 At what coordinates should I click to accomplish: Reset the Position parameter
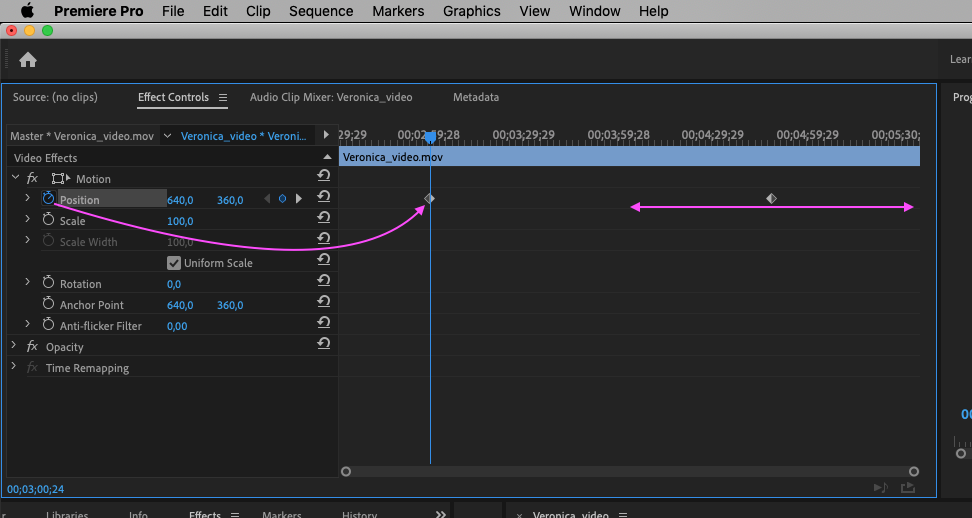point(323,198)
